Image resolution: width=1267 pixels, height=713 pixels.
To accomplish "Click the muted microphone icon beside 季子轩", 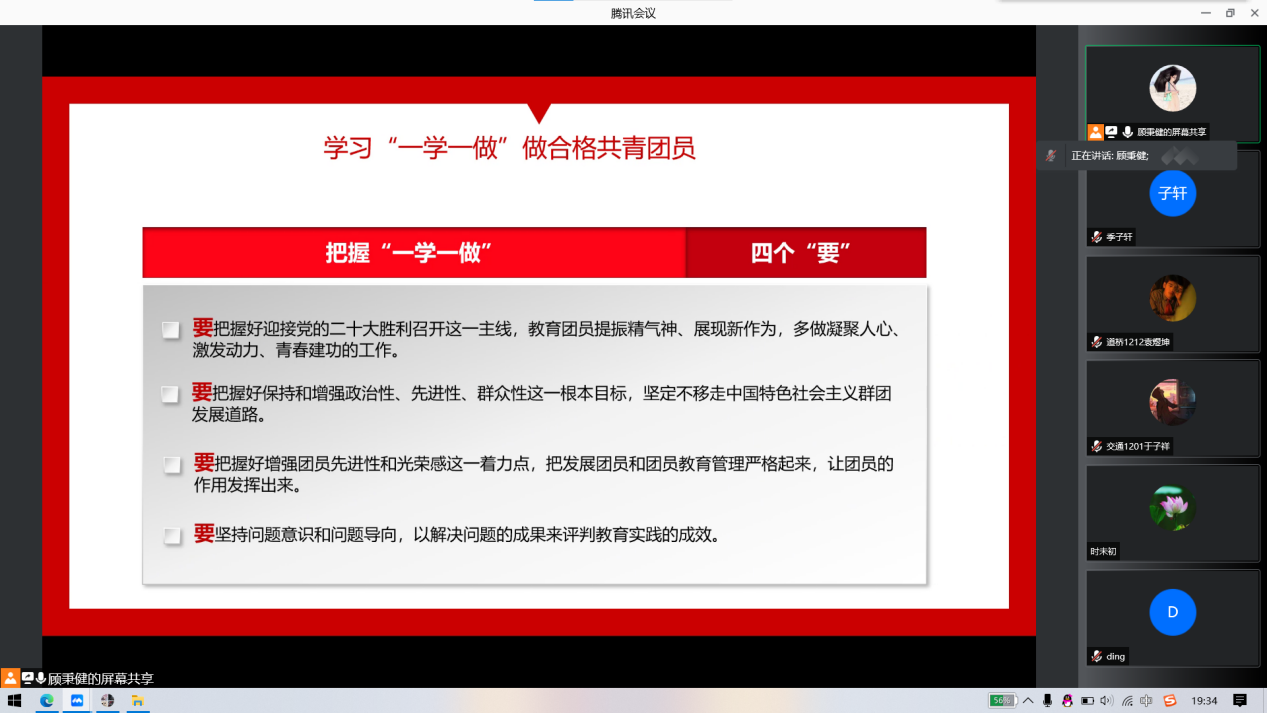I will pyautogui.click(x=1097, y=237).
